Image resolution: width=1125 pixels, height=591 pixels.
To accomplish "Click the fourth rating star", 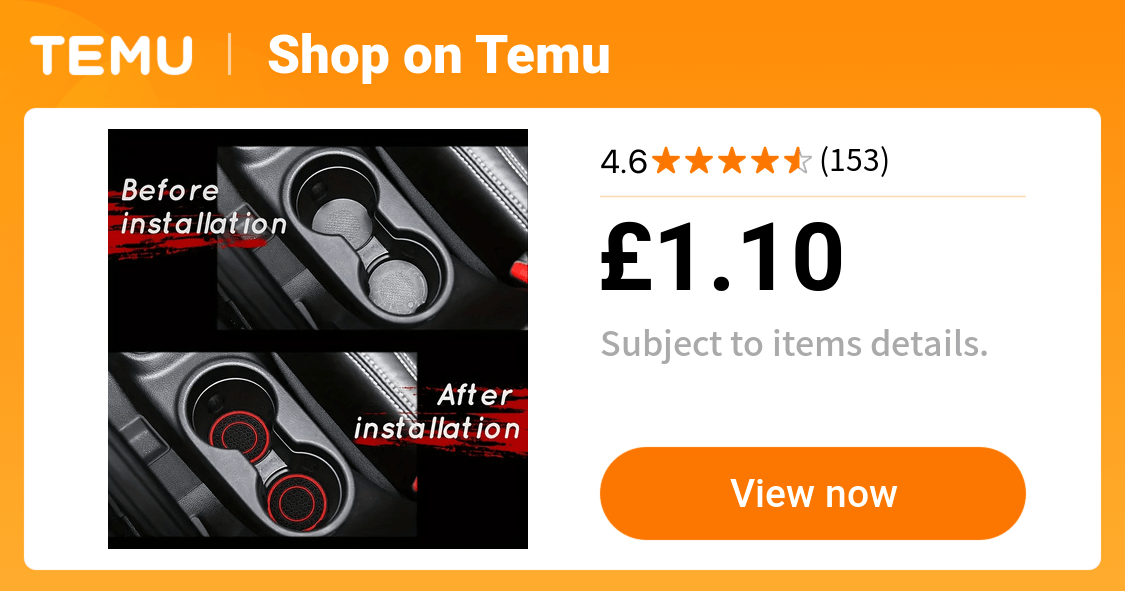I will pos(765,161).
